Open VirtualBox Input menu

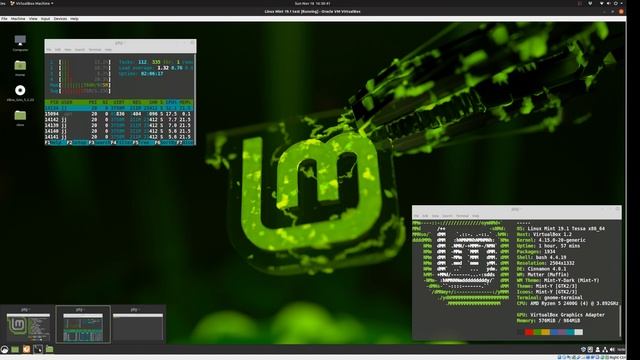(x=45, y=19)
